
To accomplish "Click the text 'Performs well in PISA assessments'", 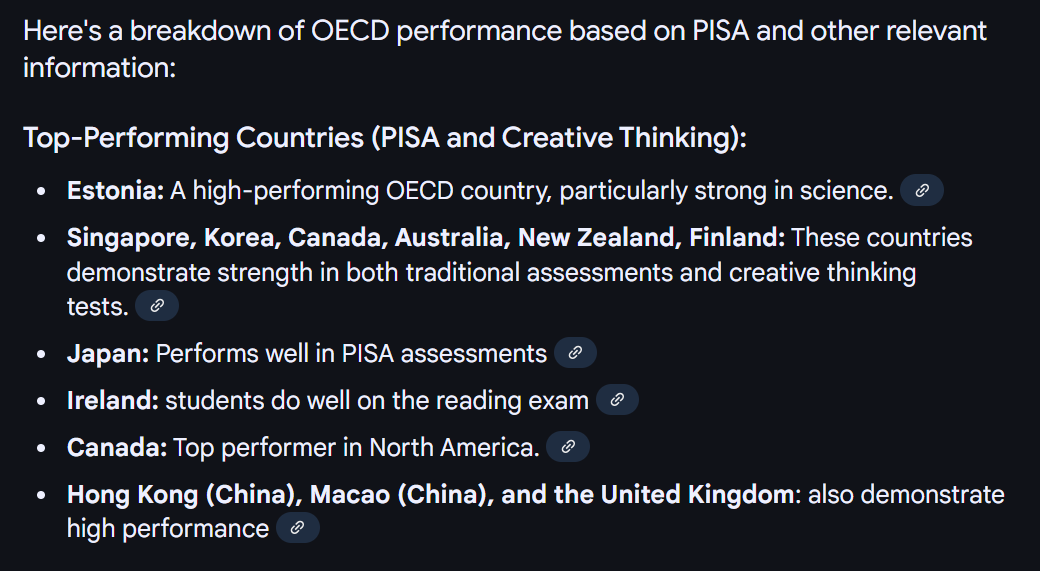I will pyautogui.click(x=351, y=353).
